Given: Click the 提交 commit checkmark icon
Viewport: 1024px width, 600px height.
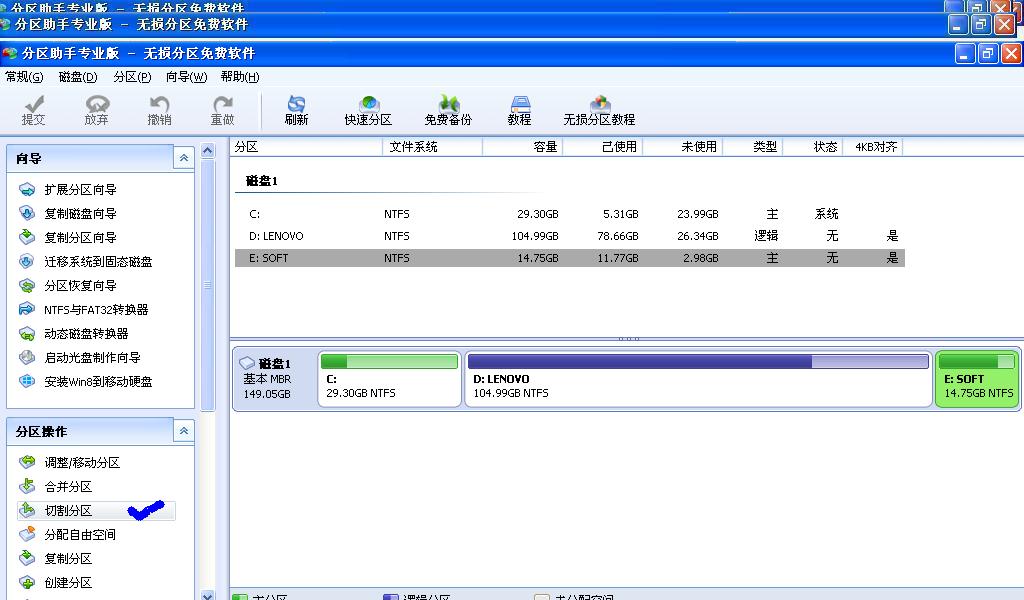Looking at the screenshot, I should click(33, 110).
